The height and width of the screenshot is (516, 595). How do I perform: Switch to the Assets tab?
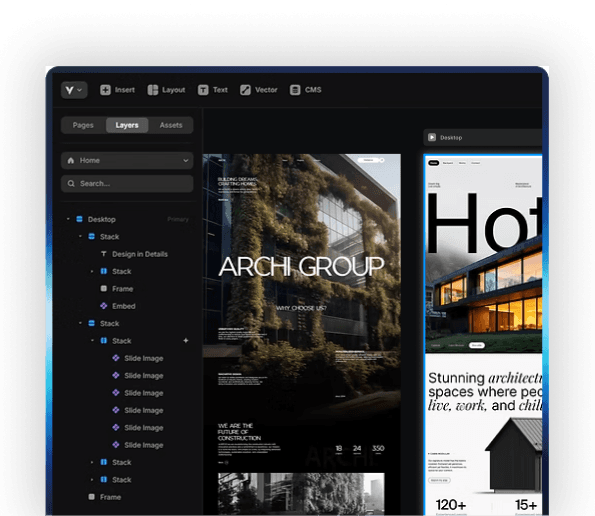(171, 125)
